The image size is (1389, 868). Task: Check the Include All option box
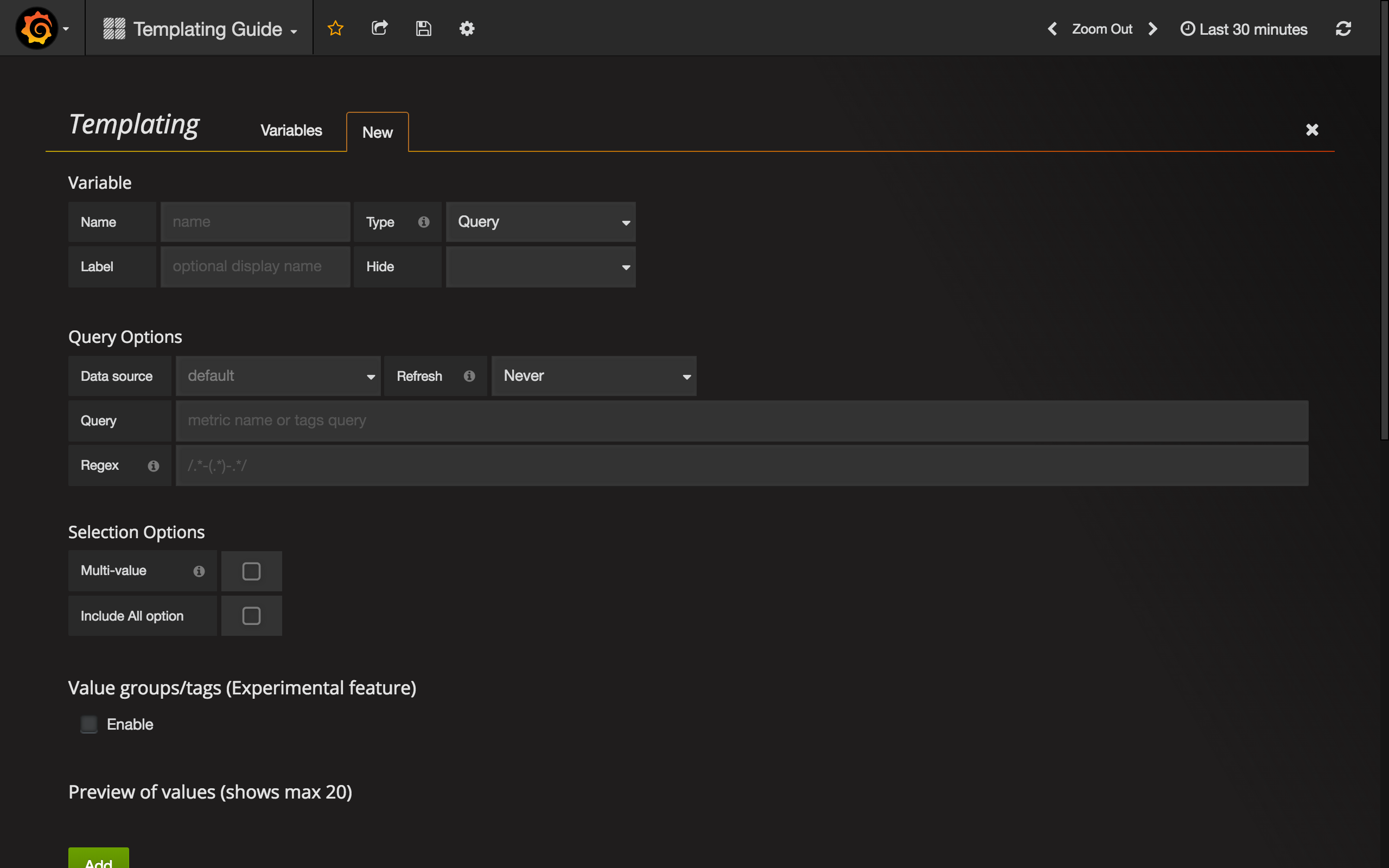251,615
